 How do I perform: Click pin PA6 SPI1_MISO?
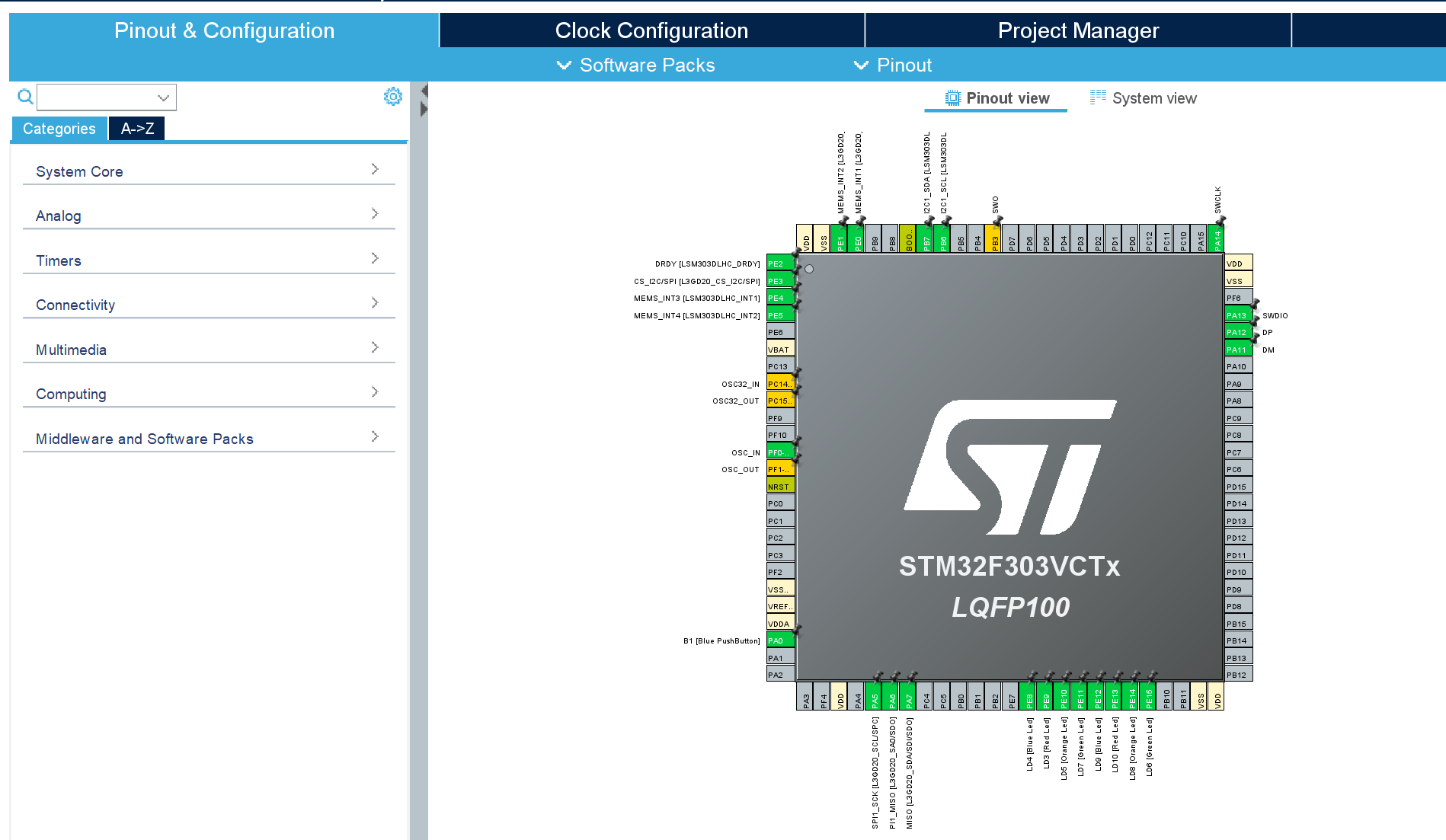pyautogui.click(x=891, y=696)
